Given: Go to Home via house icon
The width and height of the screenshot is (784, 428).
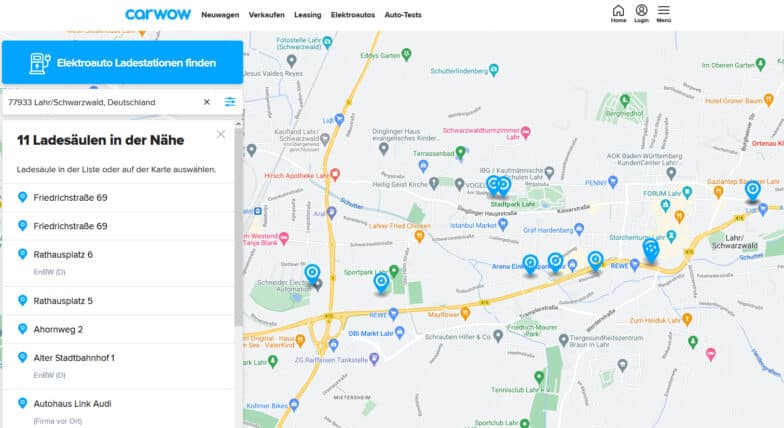Looking at the screenshot, I should pyautogui.click(x=618, y=14).
